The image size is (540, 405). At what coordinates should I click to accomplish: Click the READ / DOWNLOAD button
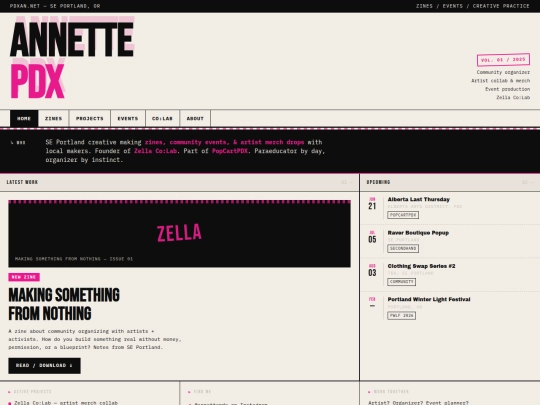[x=44, y=365]
